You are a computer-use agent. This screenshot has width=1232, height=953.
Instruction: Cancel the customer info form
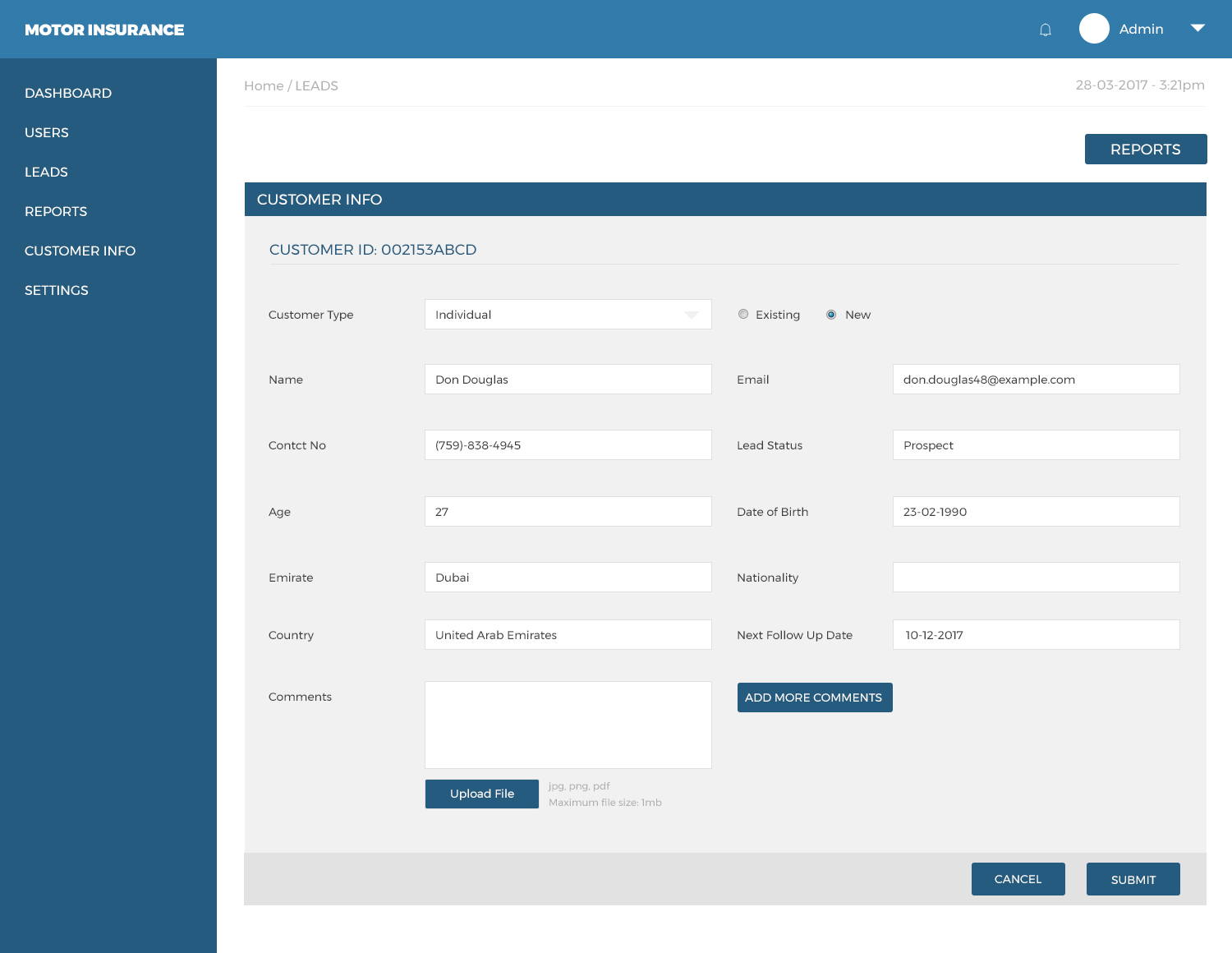click(1018, 879)
